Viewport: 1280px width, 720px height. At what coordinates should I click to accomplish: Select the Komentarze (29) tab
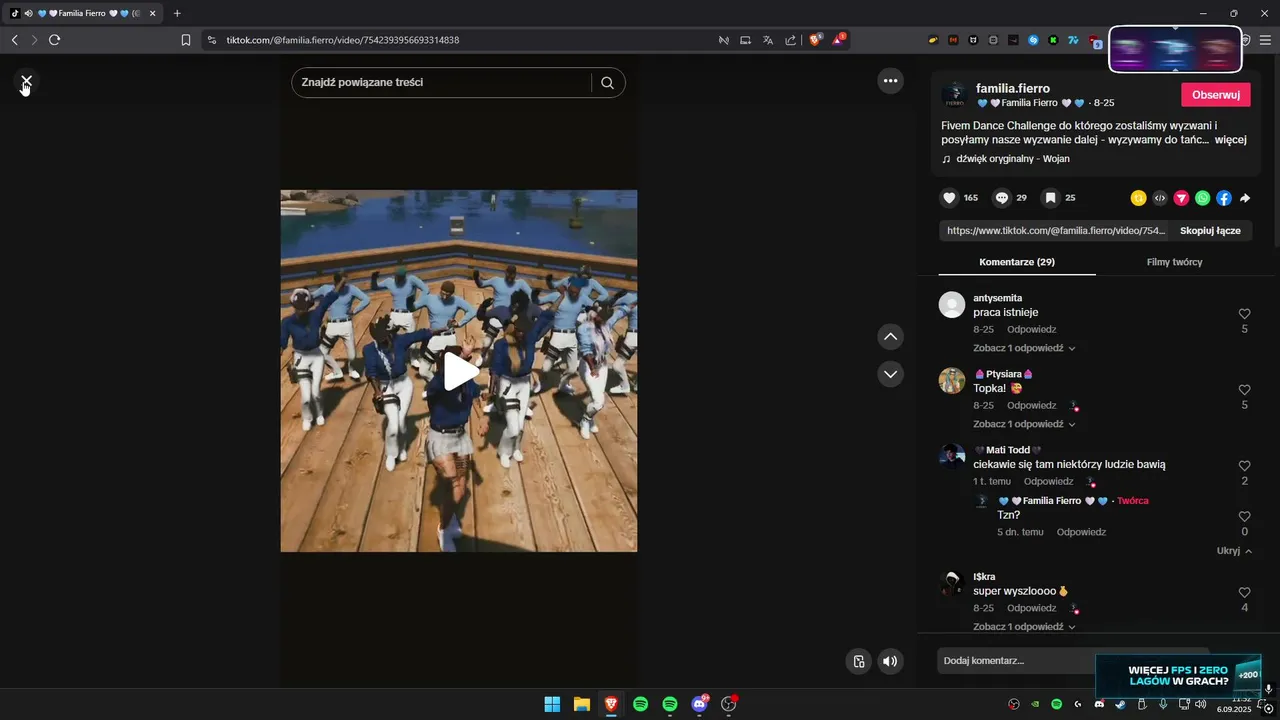pos(1017,262)
